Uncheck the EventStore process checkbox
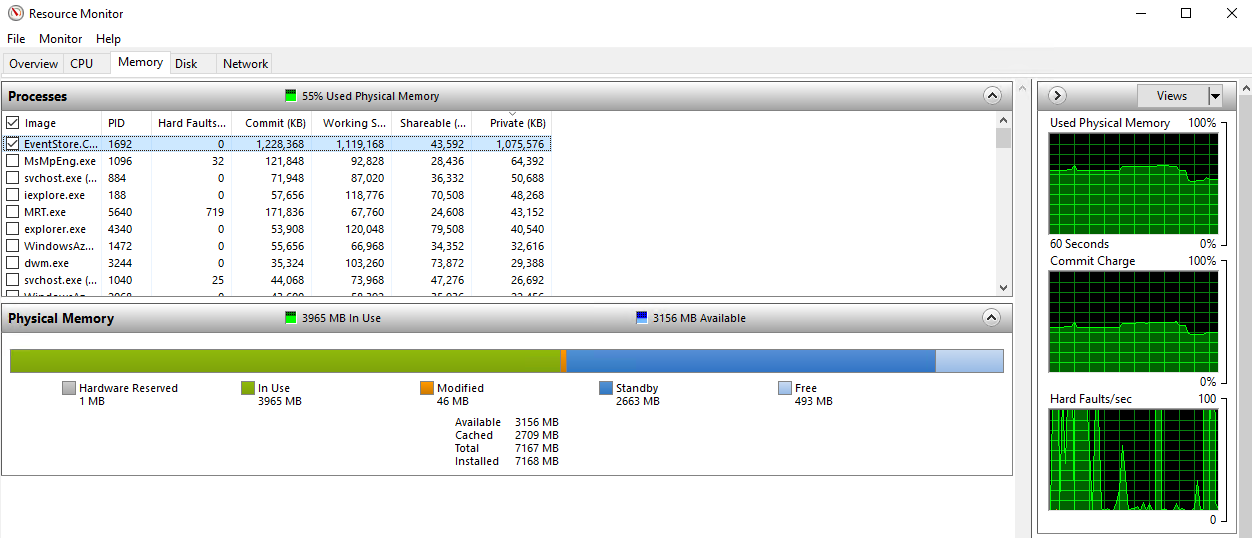 click(x=13, y=144)
